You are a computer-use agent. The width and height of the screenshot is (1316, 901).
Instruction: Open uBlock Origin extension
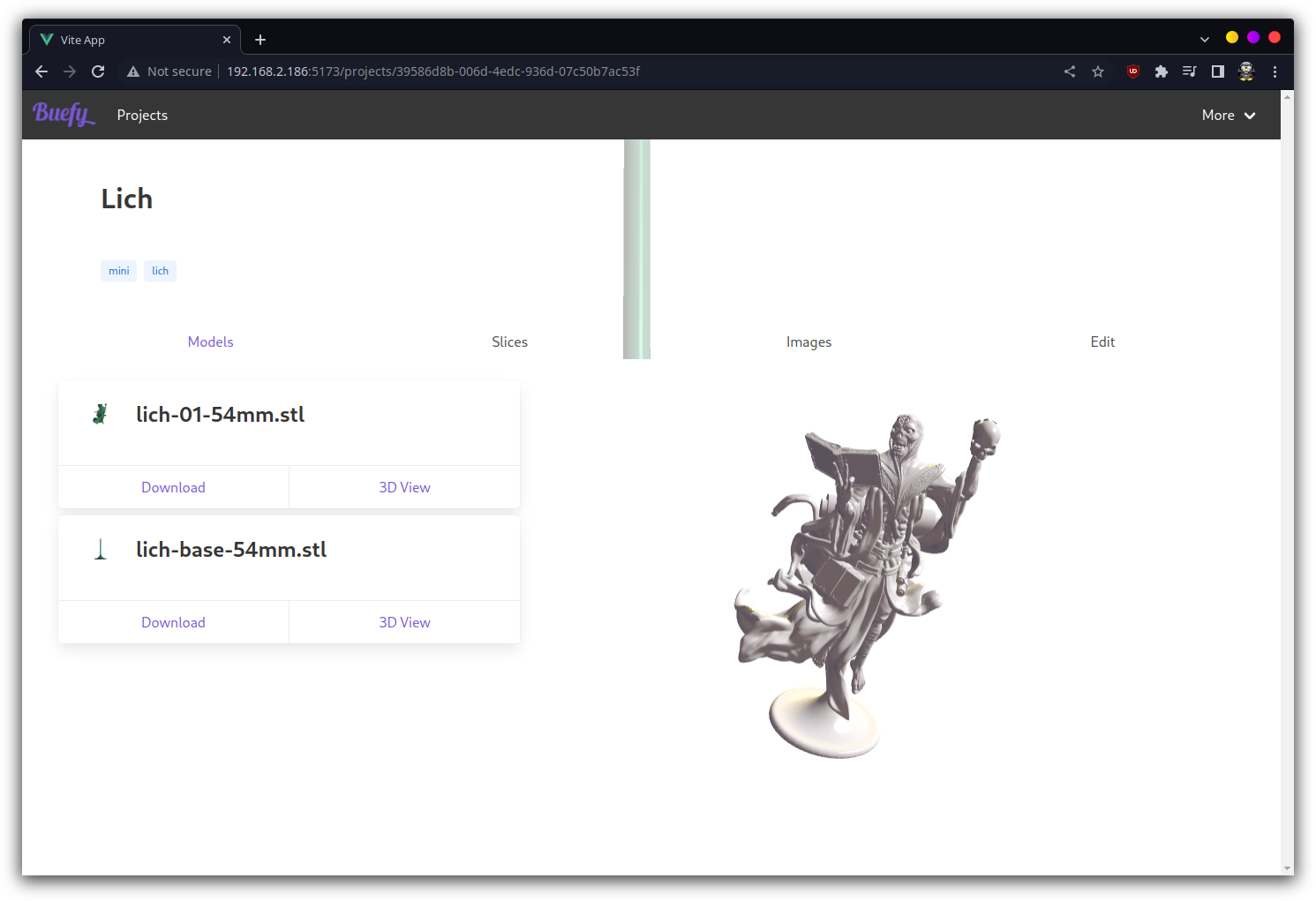click(1133, 71)
